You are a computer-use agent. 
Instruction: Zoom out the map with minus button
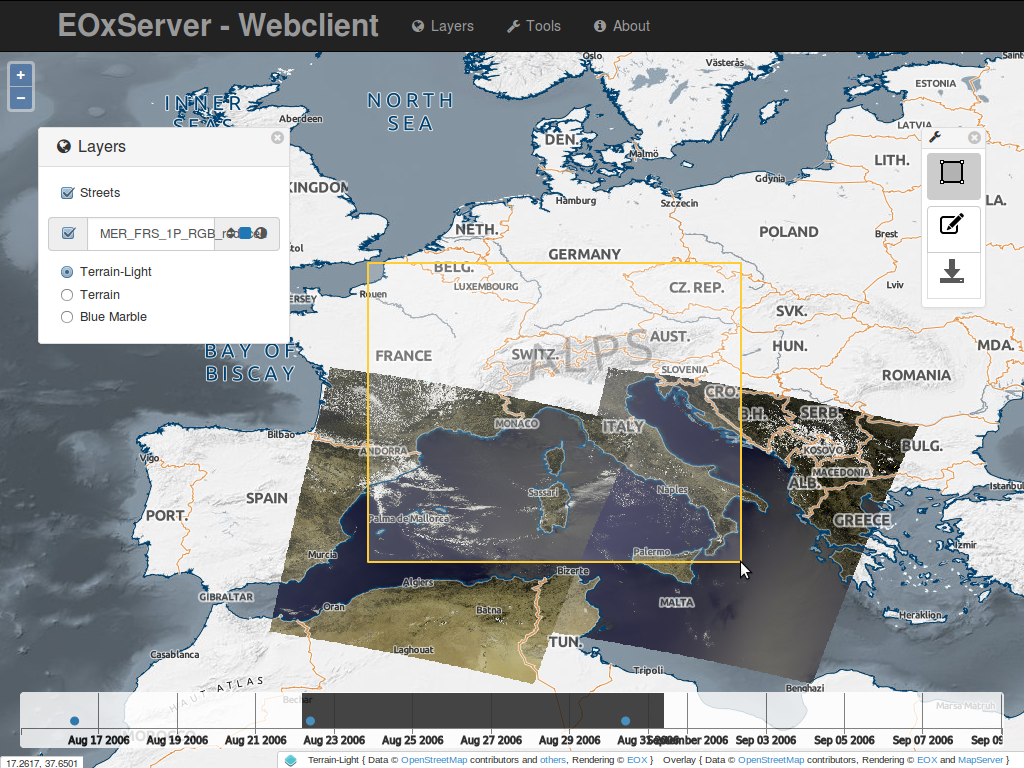click(x=21, y=99)
